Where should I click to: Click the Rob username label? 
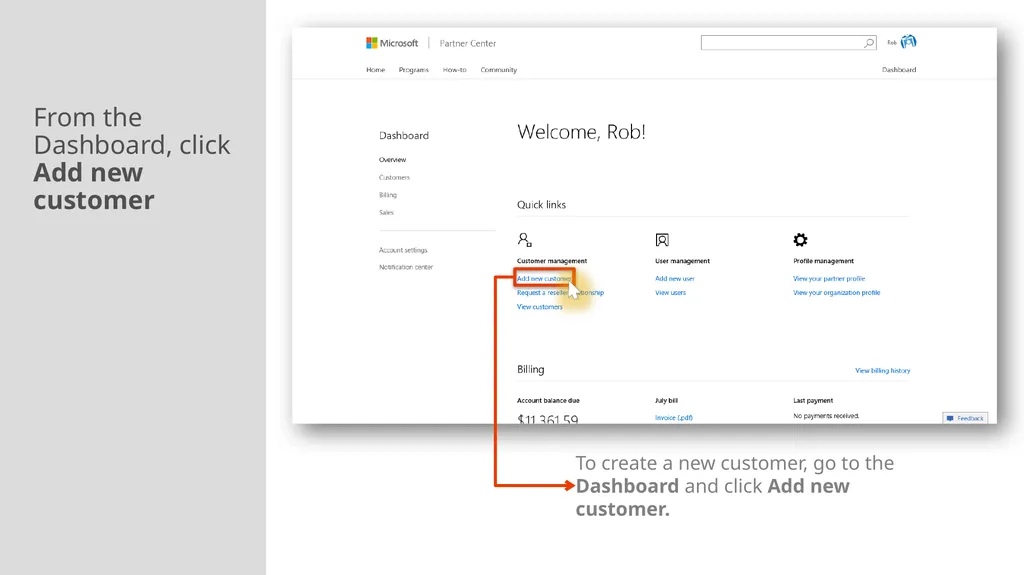[891, 42]
